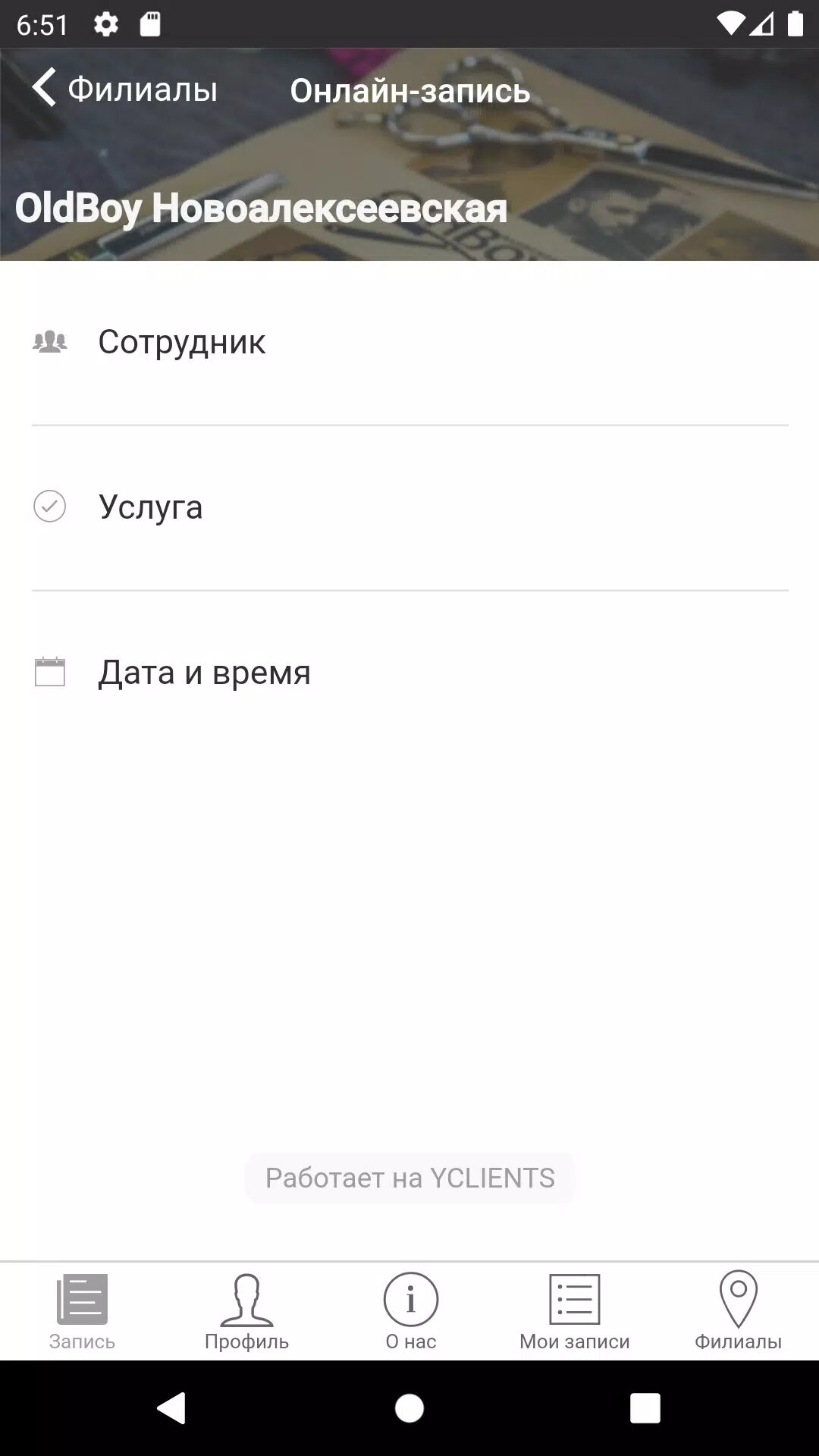819x1456 pixels.
Task: Tap the Работает на YCLIENTS badge
Action: point(409,1178)
